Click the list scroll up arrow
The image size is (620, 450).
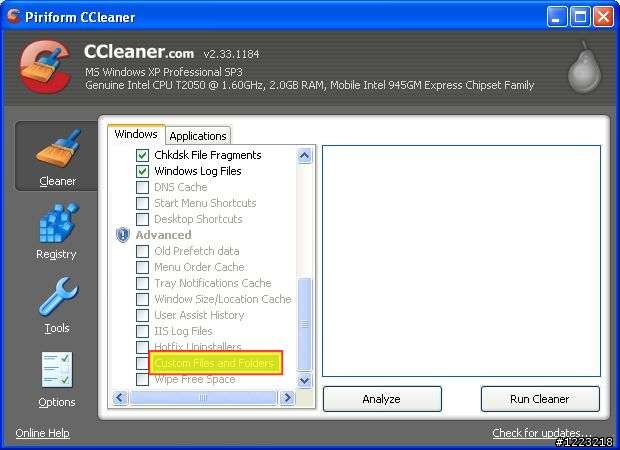(304, 155)
